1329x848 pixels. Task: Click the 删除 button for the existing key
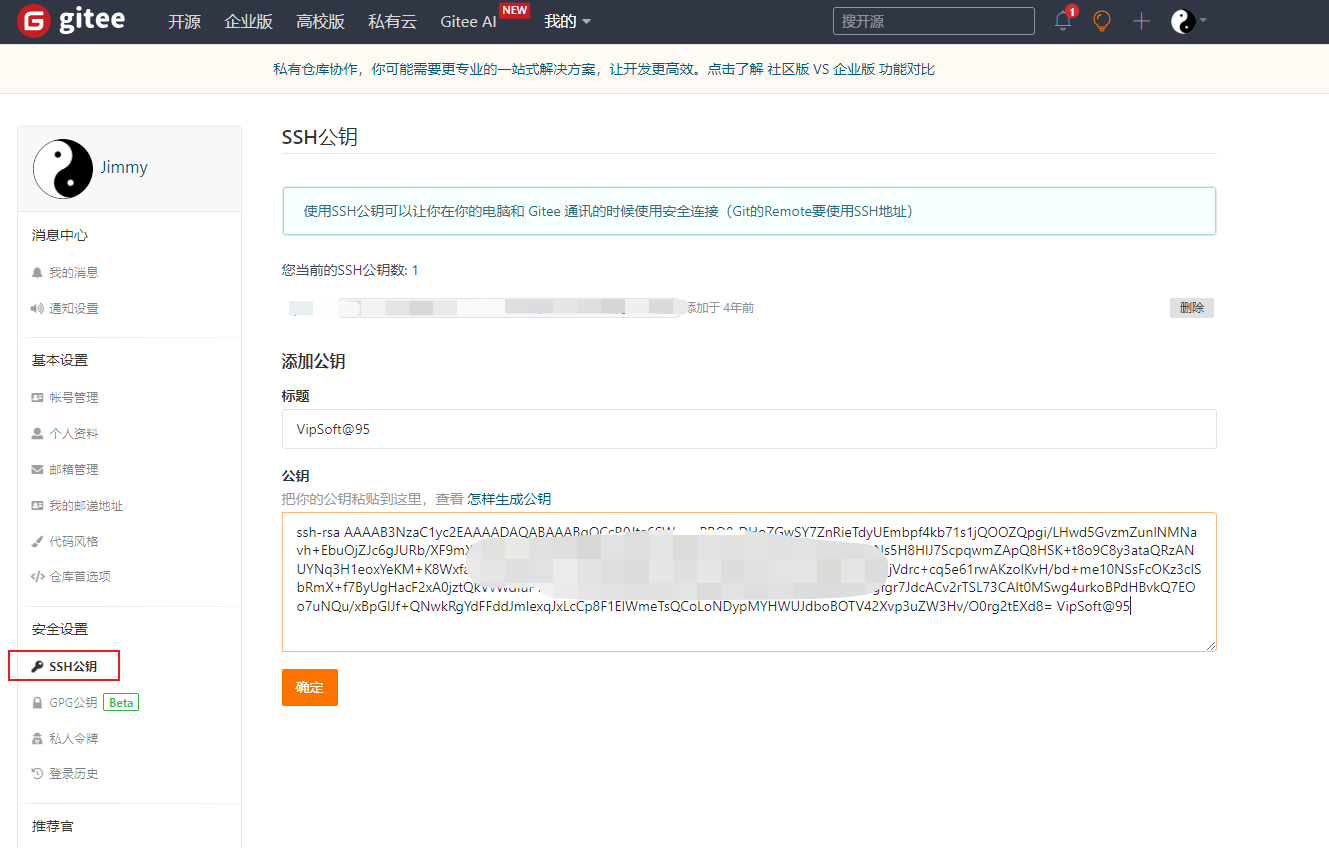(x=1191, y=308)
